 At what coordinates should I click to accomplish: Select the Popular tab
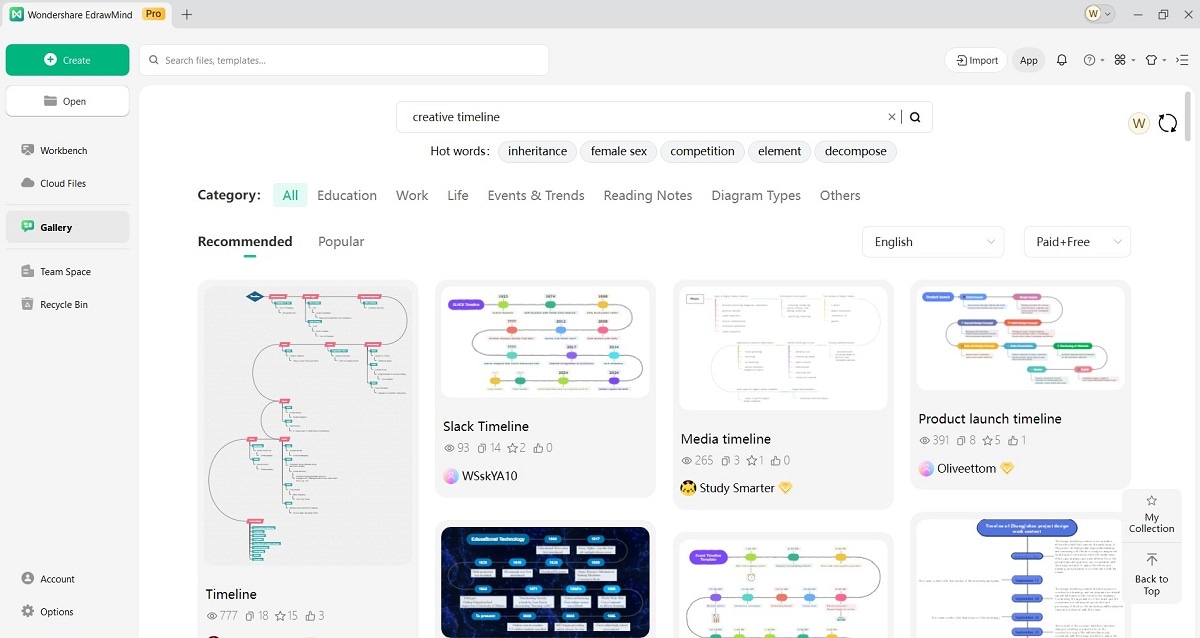click(341, 241)
